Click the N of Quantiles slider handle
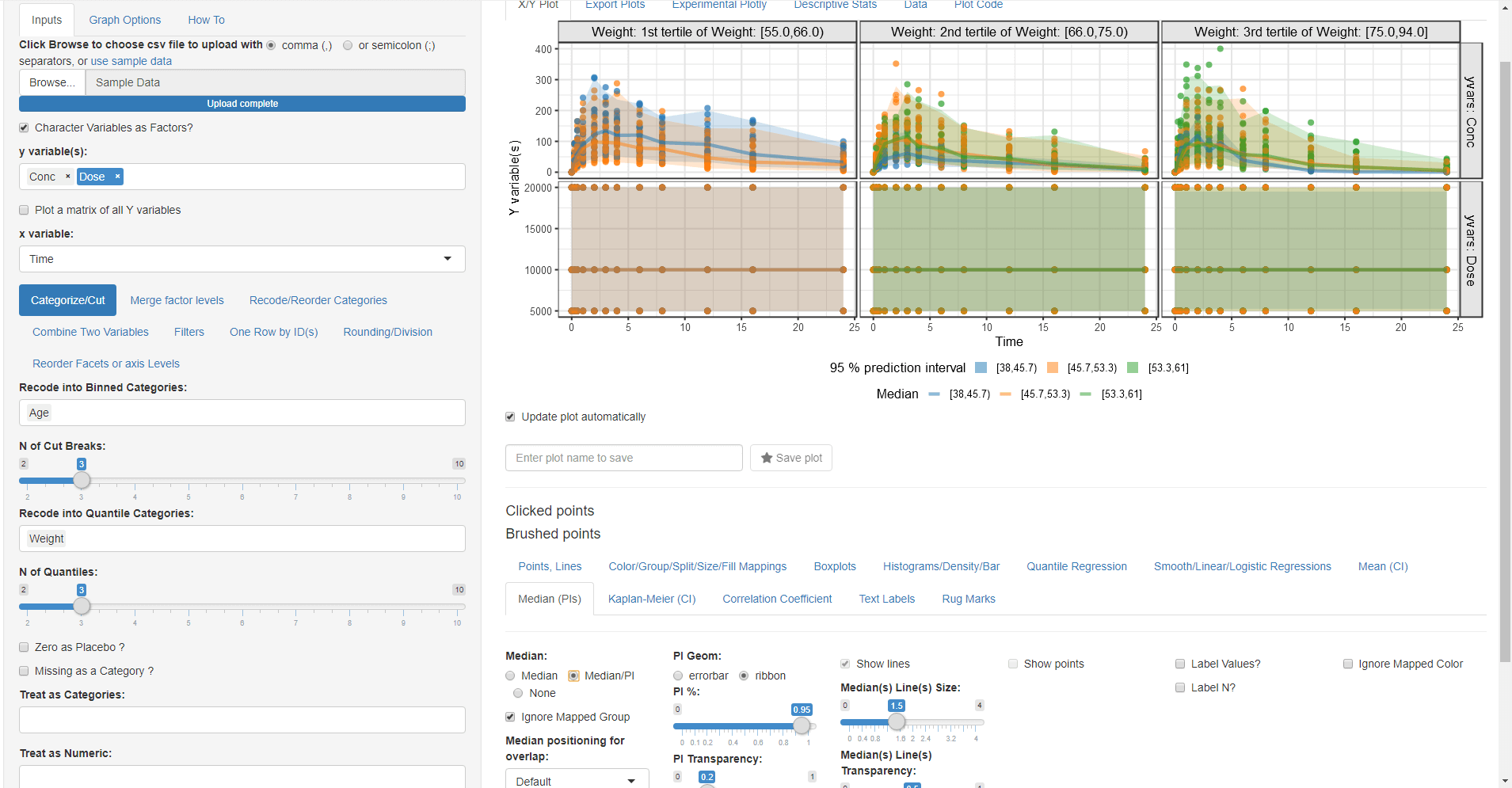This screenshot has height=788, width=1512. pos(82,606)
